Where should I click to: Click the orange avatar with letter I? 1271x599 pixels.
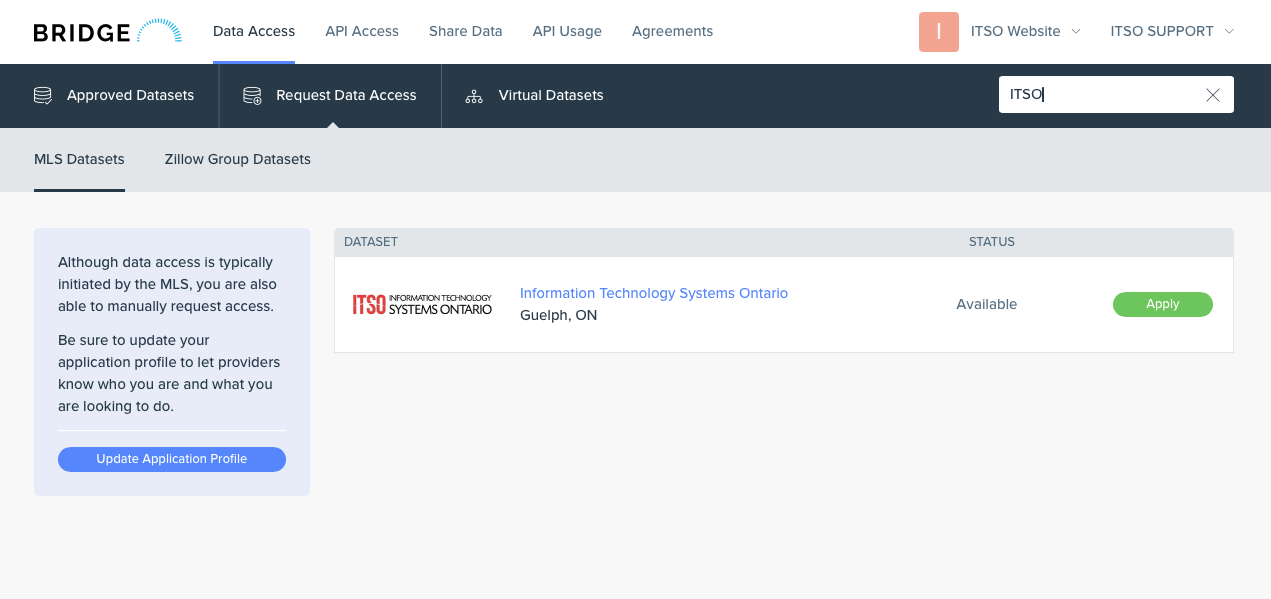point(938,32)
